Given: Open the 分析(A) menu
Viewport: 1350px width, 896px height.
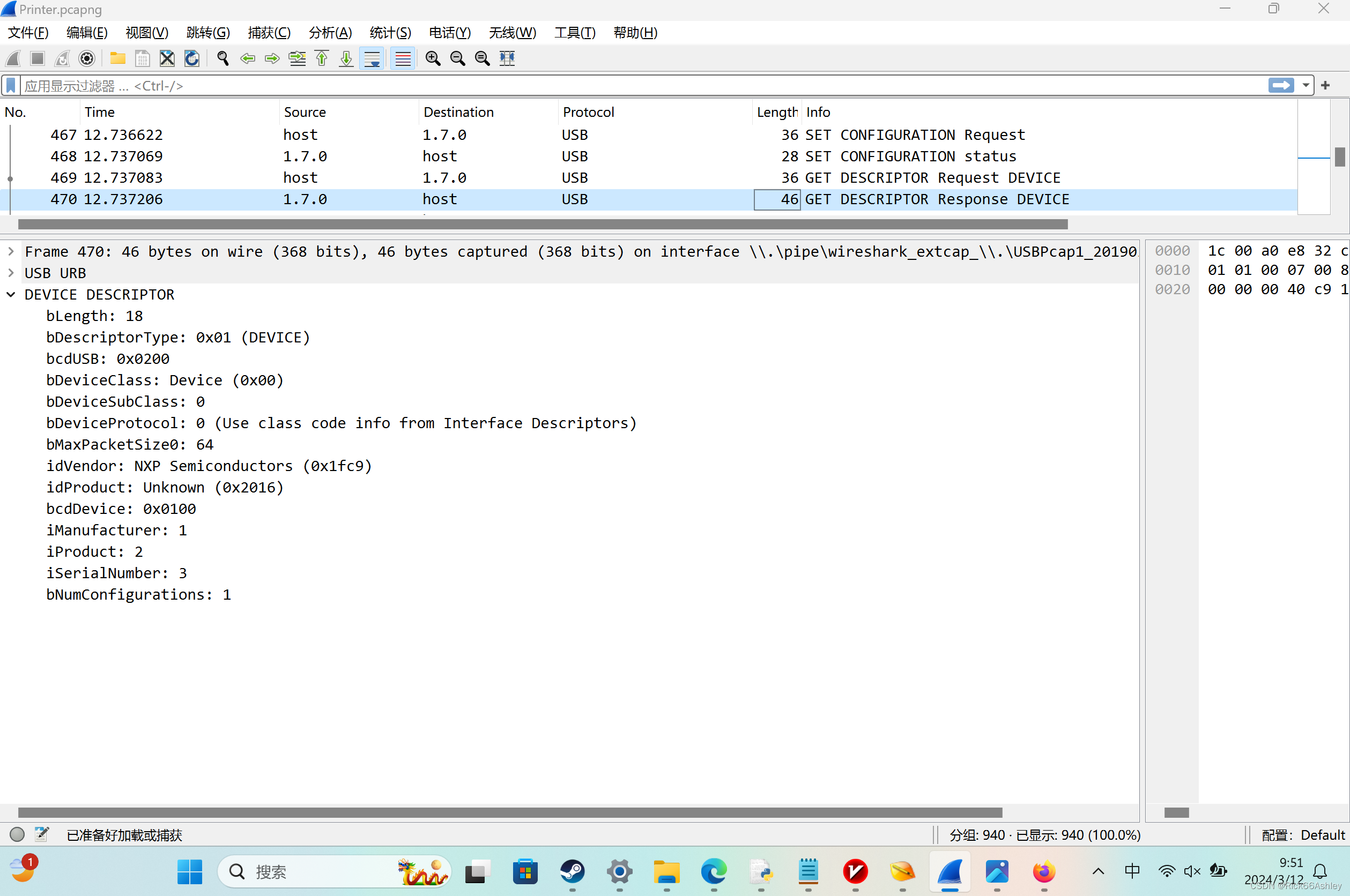Looking at the screenshot, I should tap(330, 33).
